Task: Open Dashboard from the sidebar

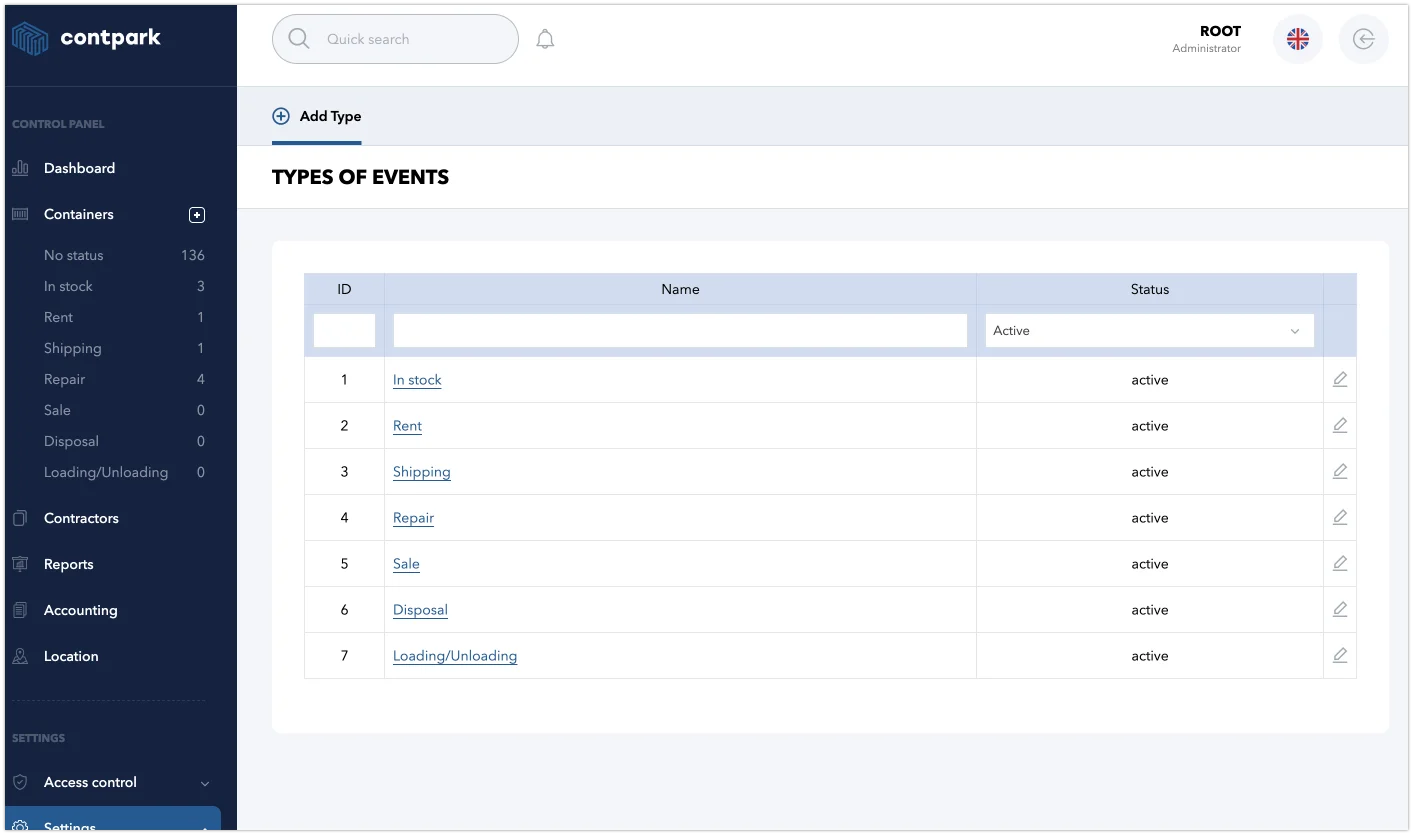Action: pyautogui.click(x=79, y=168)
